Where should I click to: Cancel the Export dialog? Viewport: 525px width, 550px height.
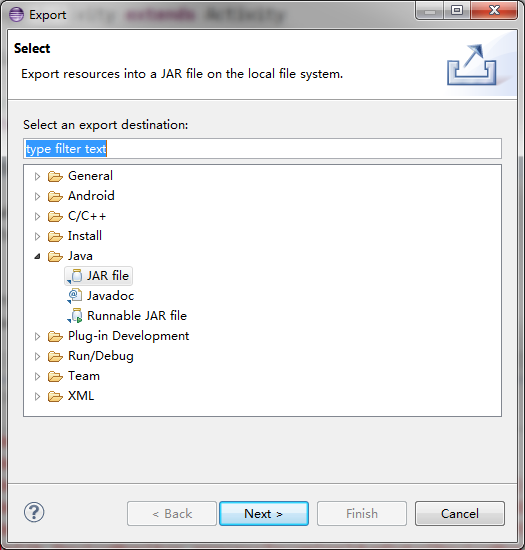(x=460, y=514)
